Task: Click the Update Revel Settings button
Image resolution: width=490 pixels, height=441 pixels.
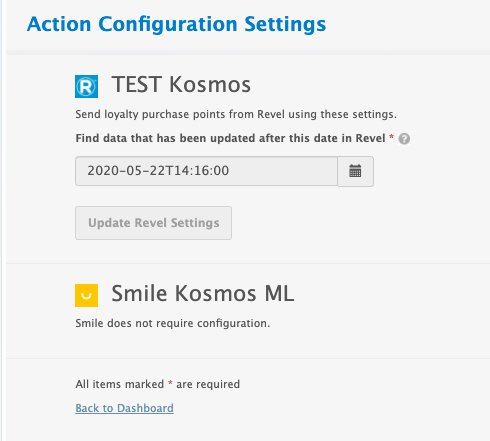Action: 153,223
